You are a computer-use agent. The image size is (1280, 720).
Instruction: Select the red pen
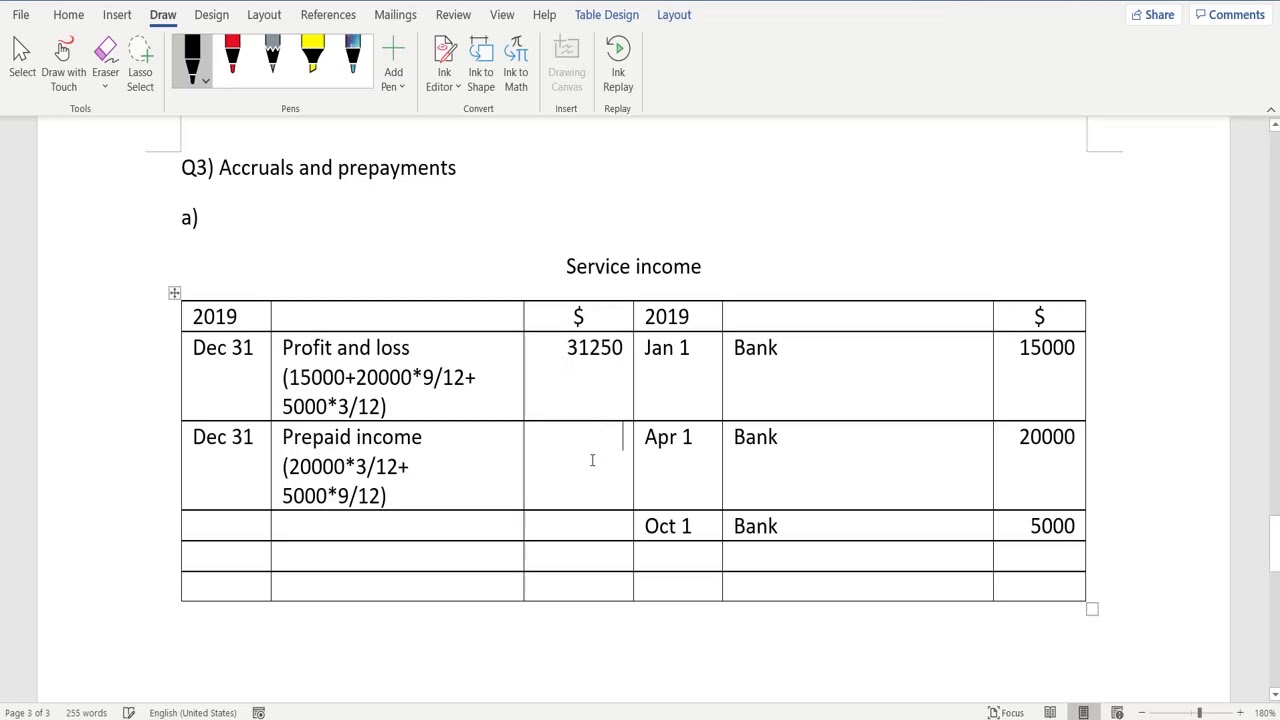click(232, 55)
